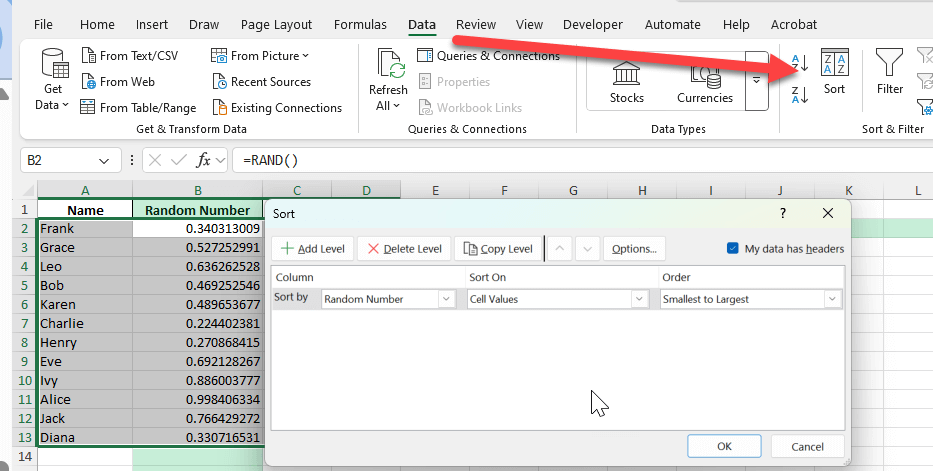Close the Sort dialog
933x471 pixels.
click(x=828, y=213)
